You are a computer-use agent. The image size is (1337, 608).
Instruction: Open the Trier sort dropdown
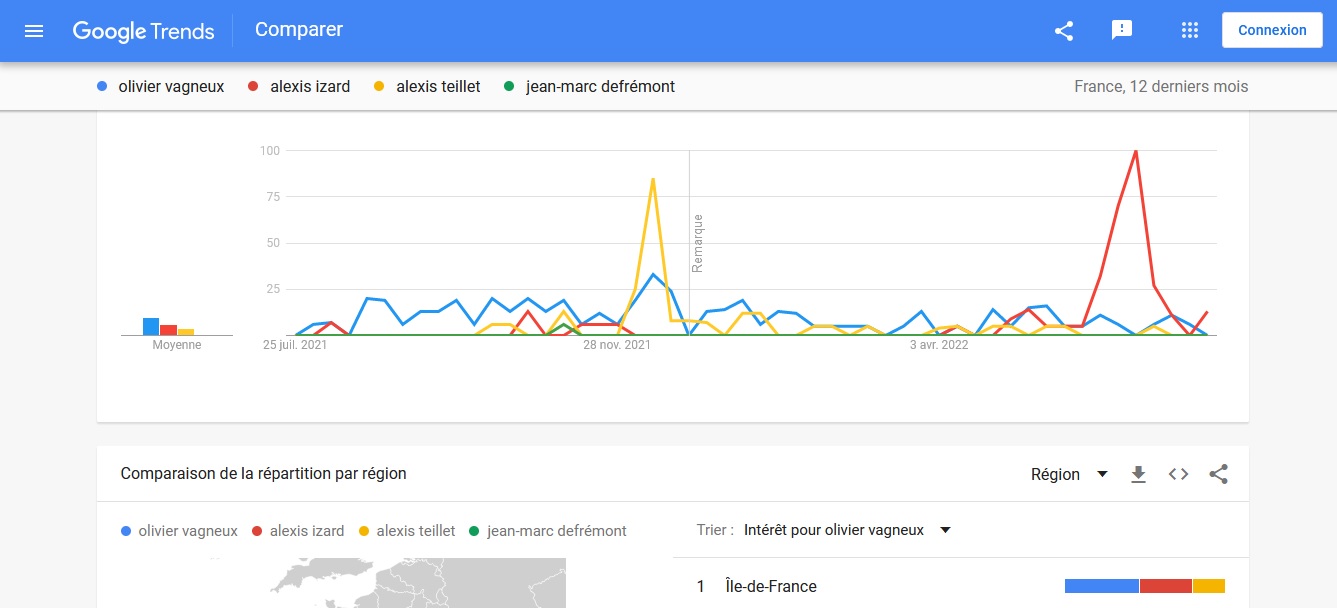click(846, 530)
